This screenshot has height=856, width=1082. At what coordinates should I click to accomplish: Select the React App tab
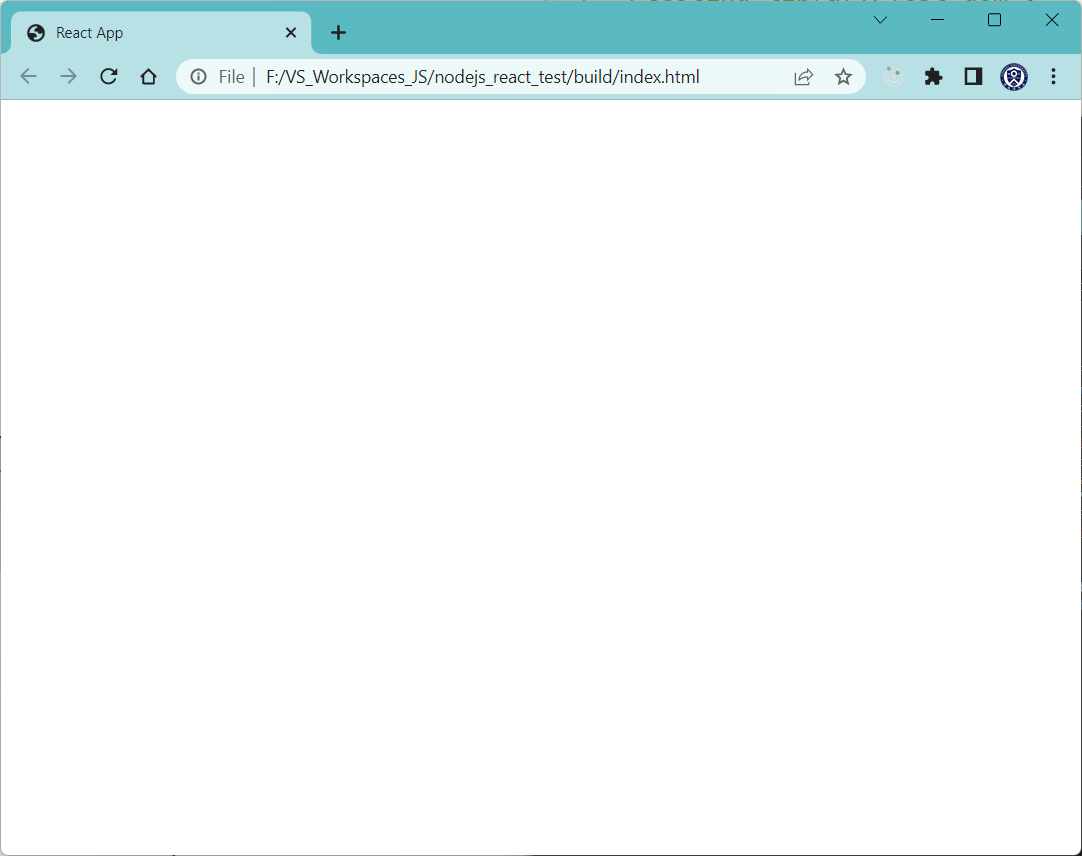coord(160,32)
